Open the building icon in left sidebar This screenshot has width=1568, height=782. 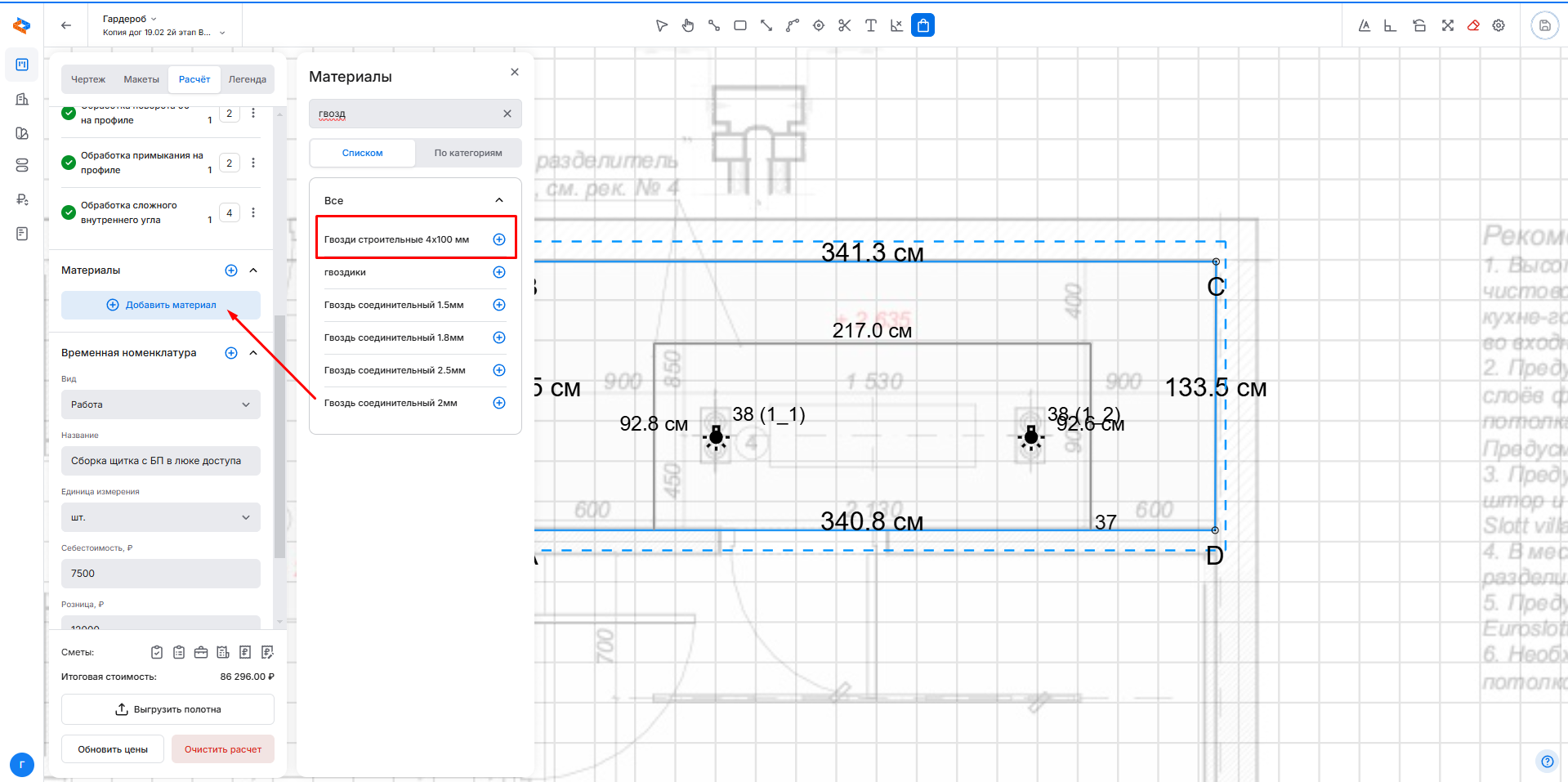pyautogui.click(x=22, y=99)
